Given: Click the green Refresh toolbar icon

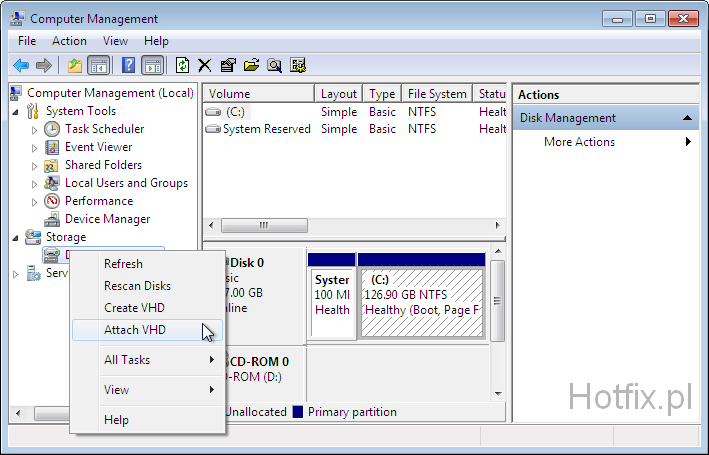Looking at the screenshot, I should 182,65.
